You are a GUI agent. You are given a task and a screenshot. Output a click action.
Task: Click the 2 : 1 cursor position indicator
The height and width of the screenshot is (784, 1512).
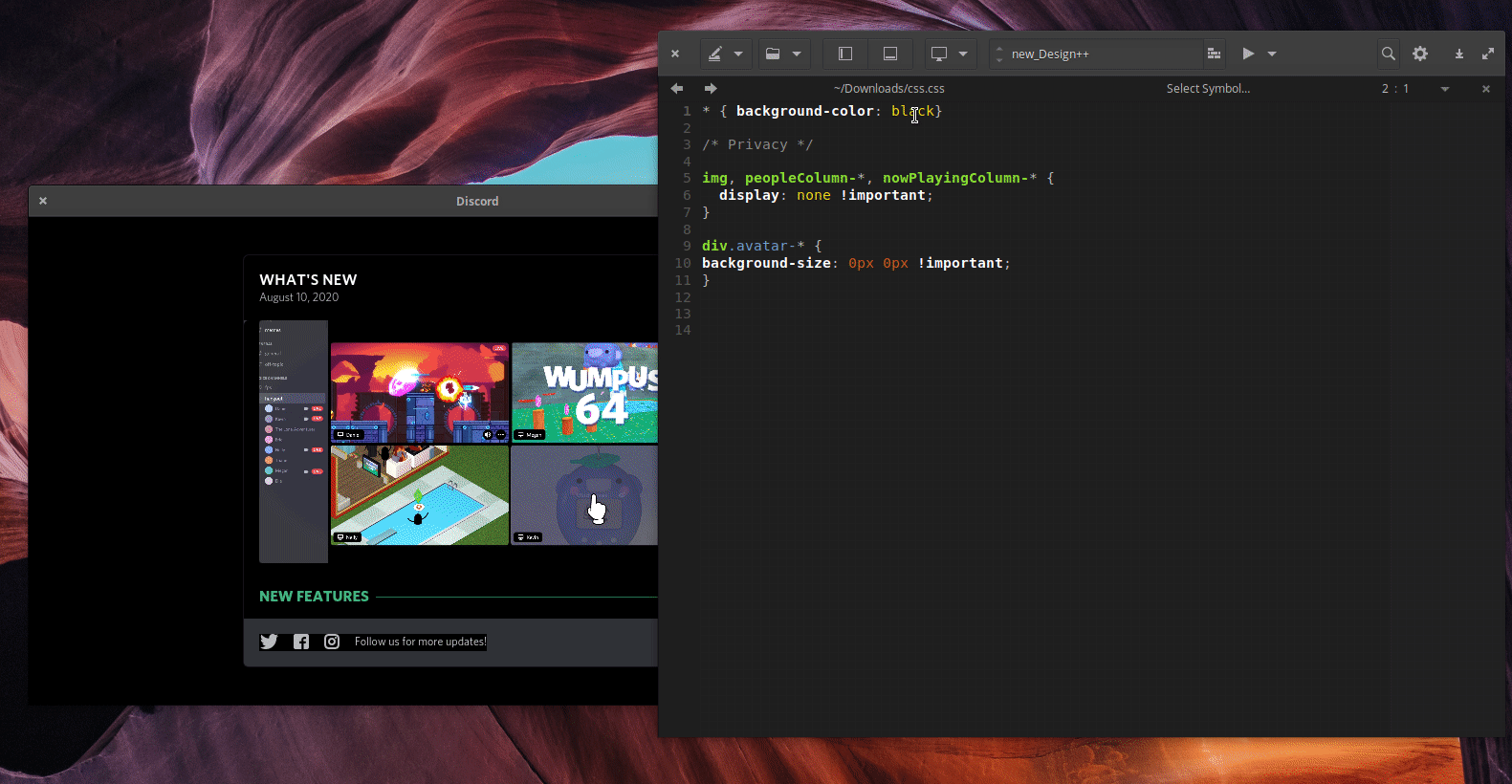[1395, 89]
